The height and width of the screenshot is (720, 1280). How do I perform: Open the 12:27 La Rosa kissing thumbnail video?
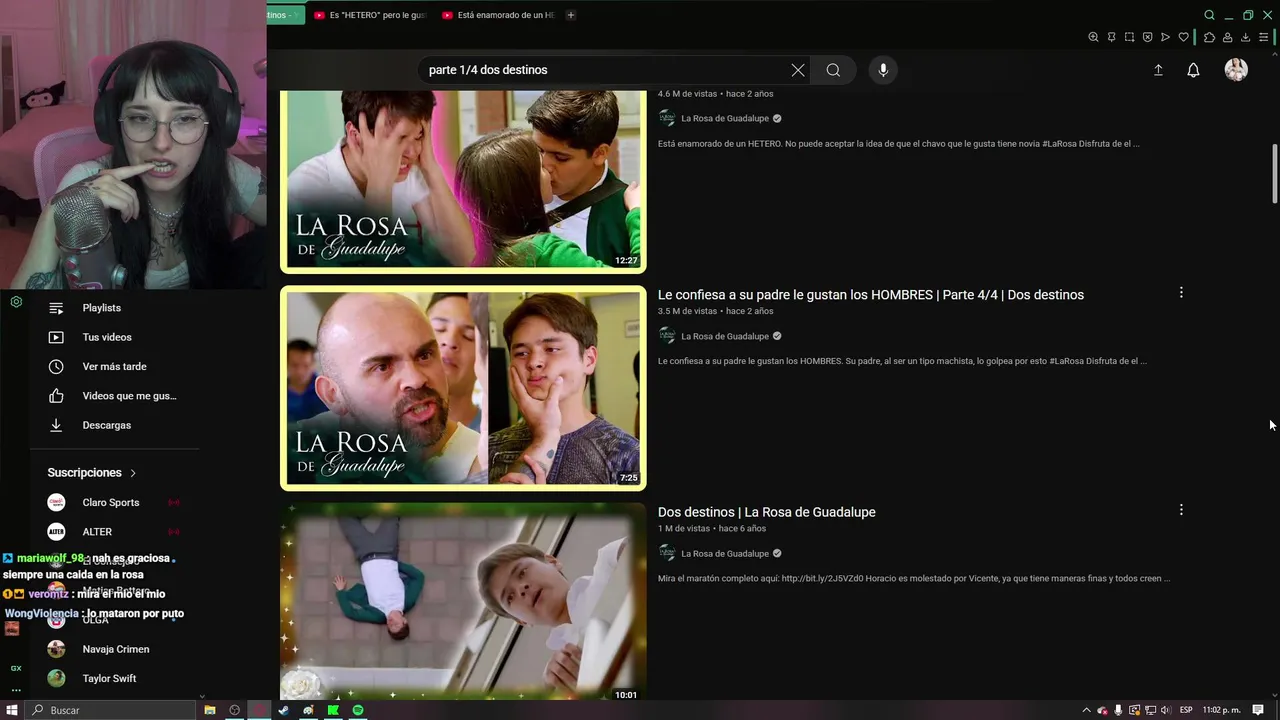[x=463, y=180]
